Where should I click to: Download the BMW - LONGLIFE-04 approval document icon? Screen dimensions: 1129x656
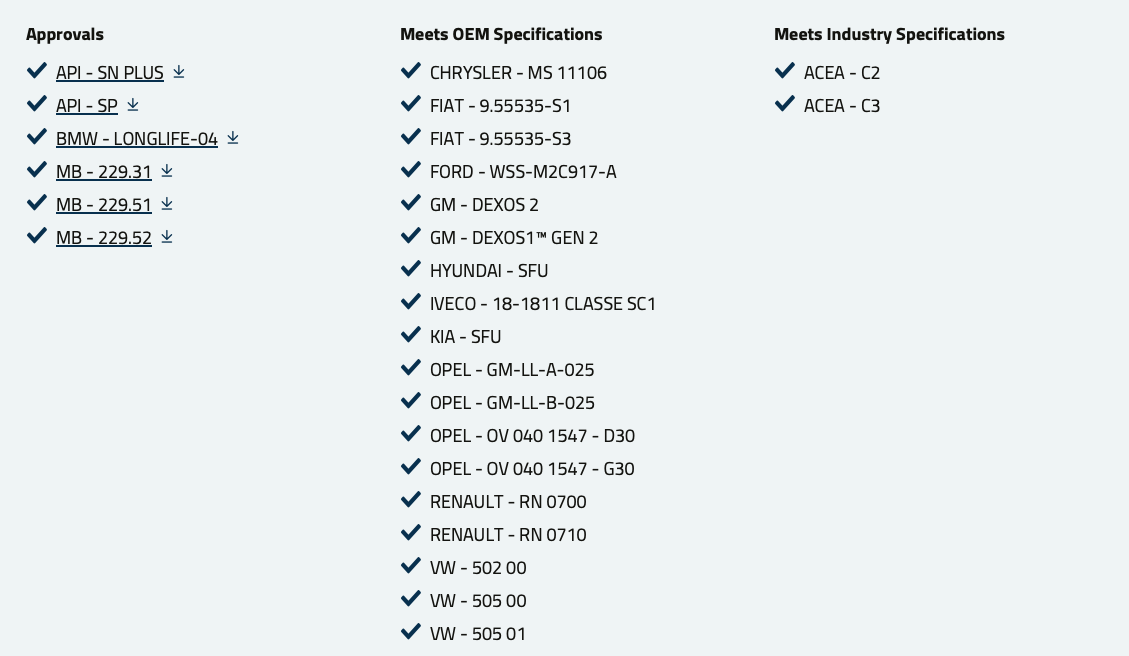click(x=233, y=138)
